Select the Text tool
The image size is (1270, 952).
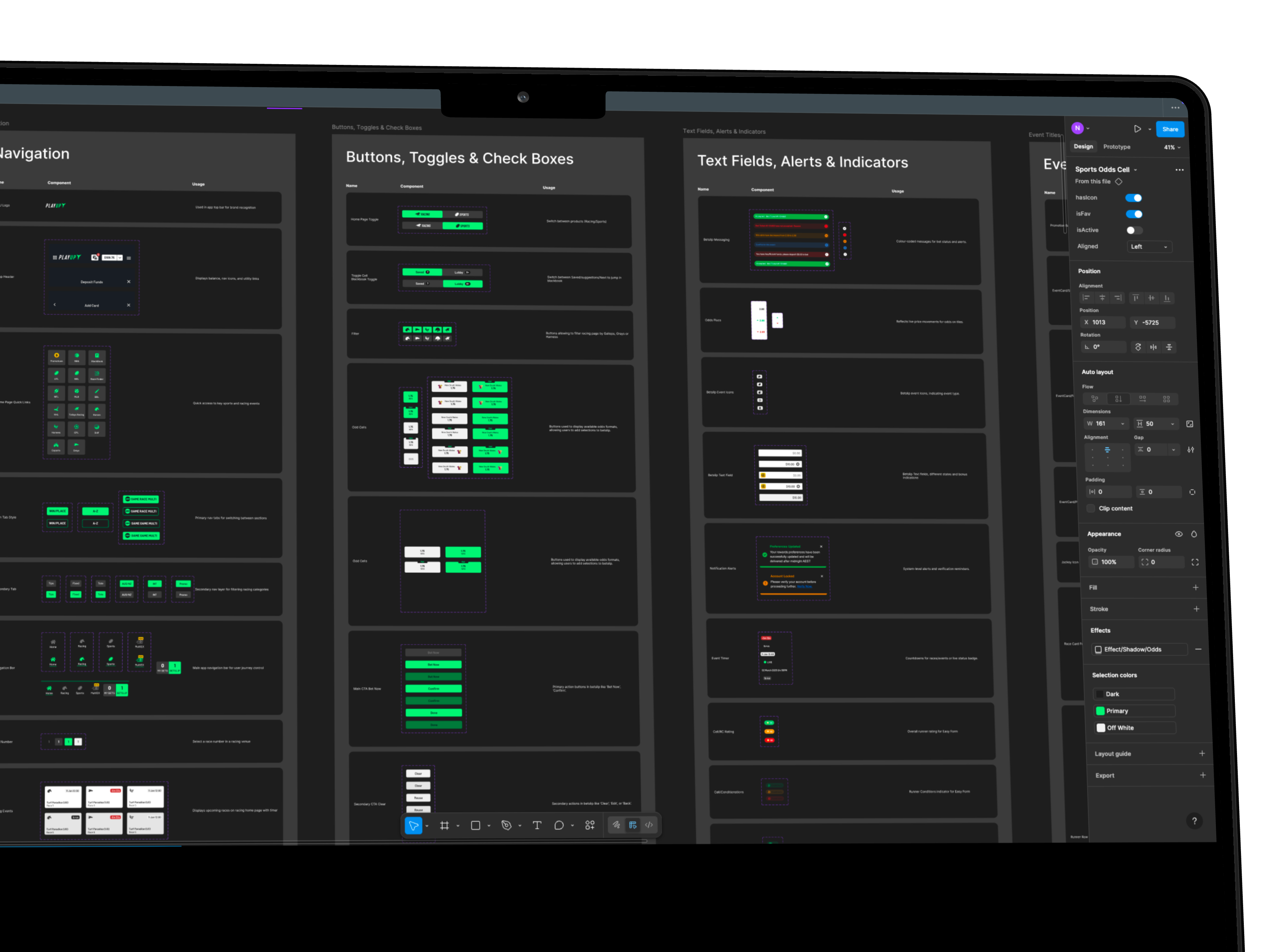pyautogui.click(x=537, y=825)
